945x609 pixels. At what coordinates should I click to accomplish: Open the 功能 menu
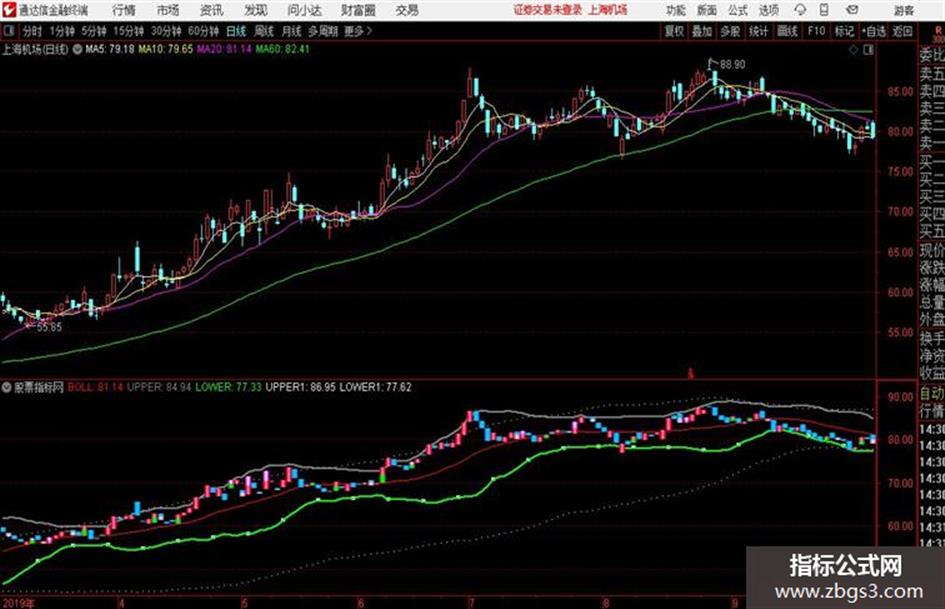pos(676,10)
